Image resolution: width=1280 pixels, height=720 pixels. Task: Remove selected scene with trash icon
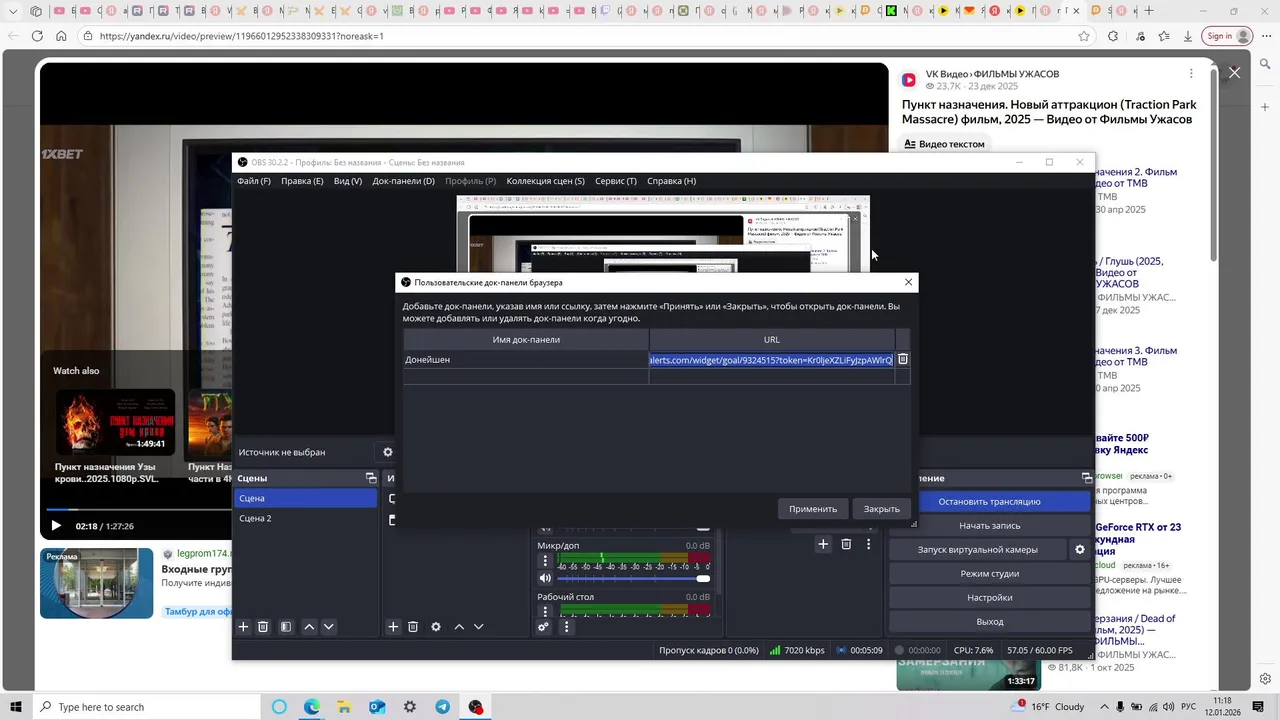click(263, 627)
